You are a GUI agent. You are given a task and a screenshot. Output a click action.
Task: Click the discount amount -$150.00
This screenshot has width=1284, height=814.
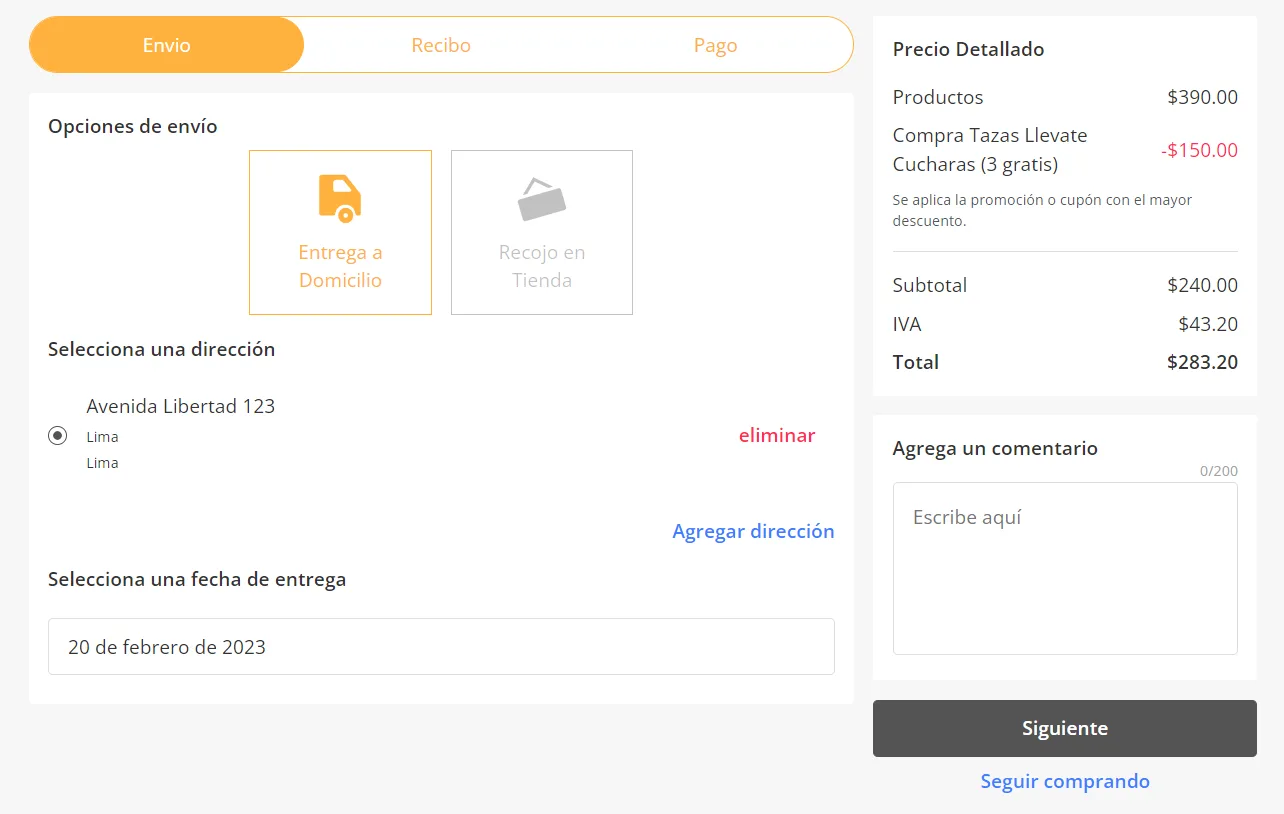(x=1199, y=150)
